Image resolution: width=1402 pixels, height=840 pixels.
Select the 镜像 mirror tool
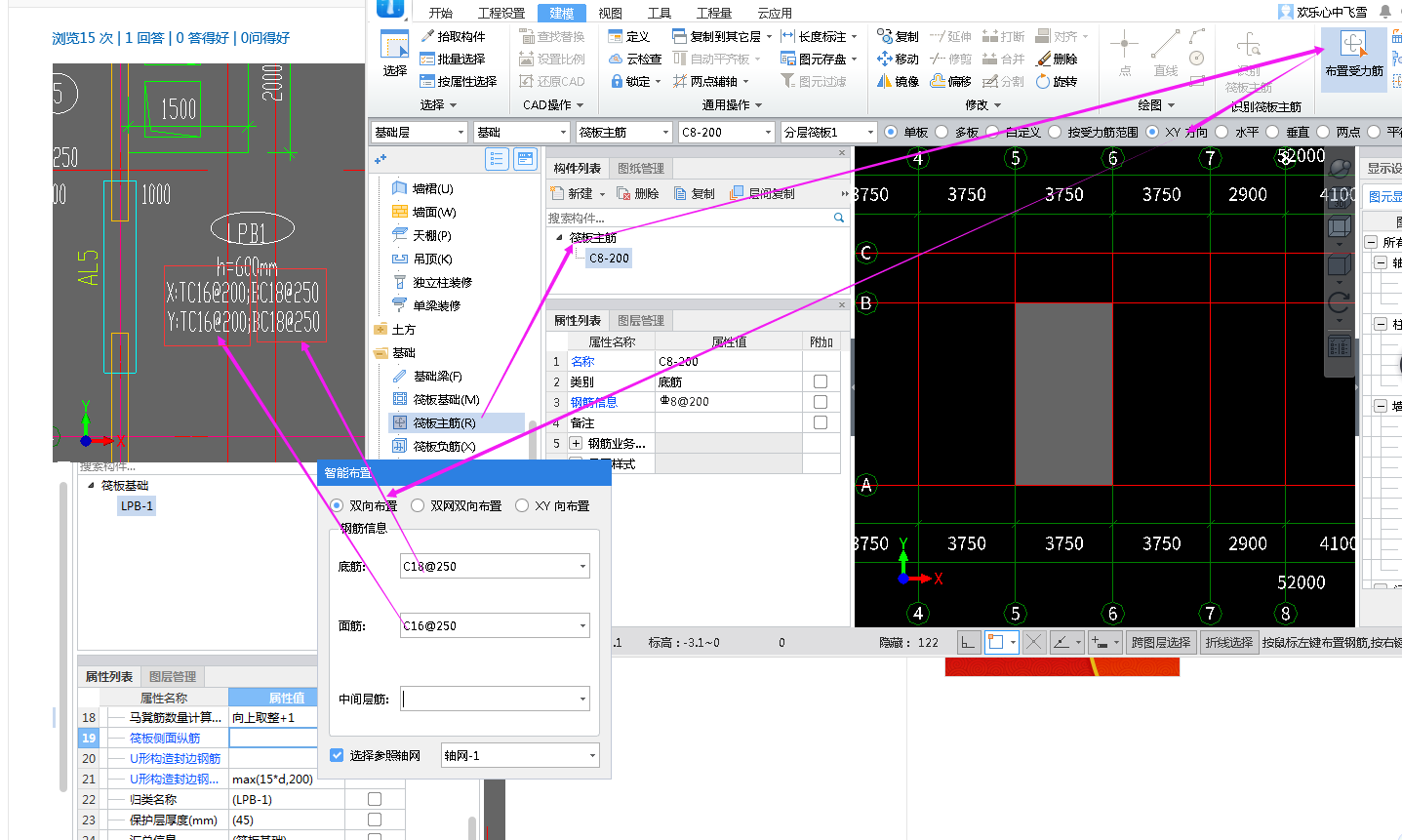[898, 81]
